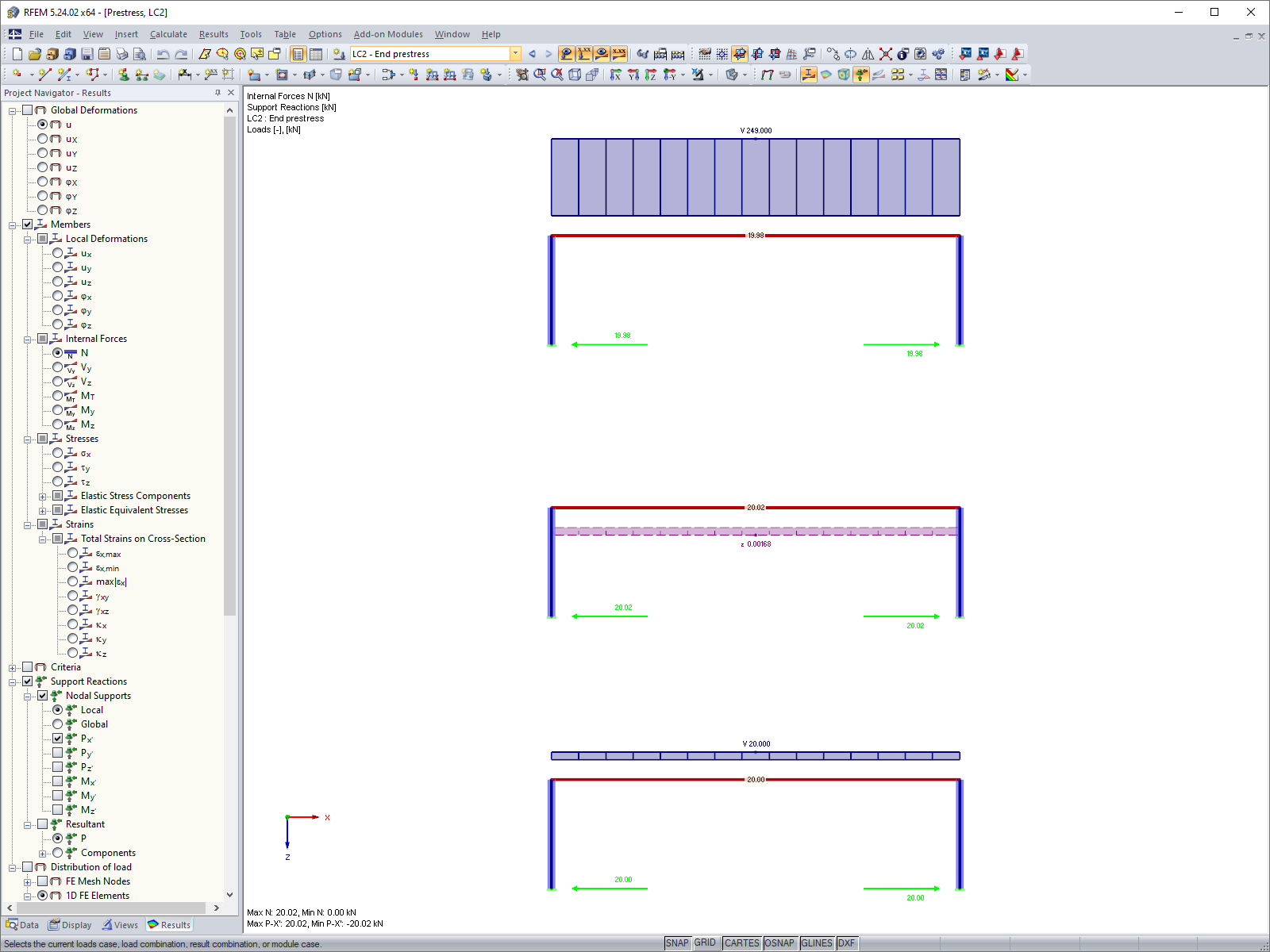1270x952 pixels.
Task: Click the navigator horizontal scrollbar
Action: 111,908
